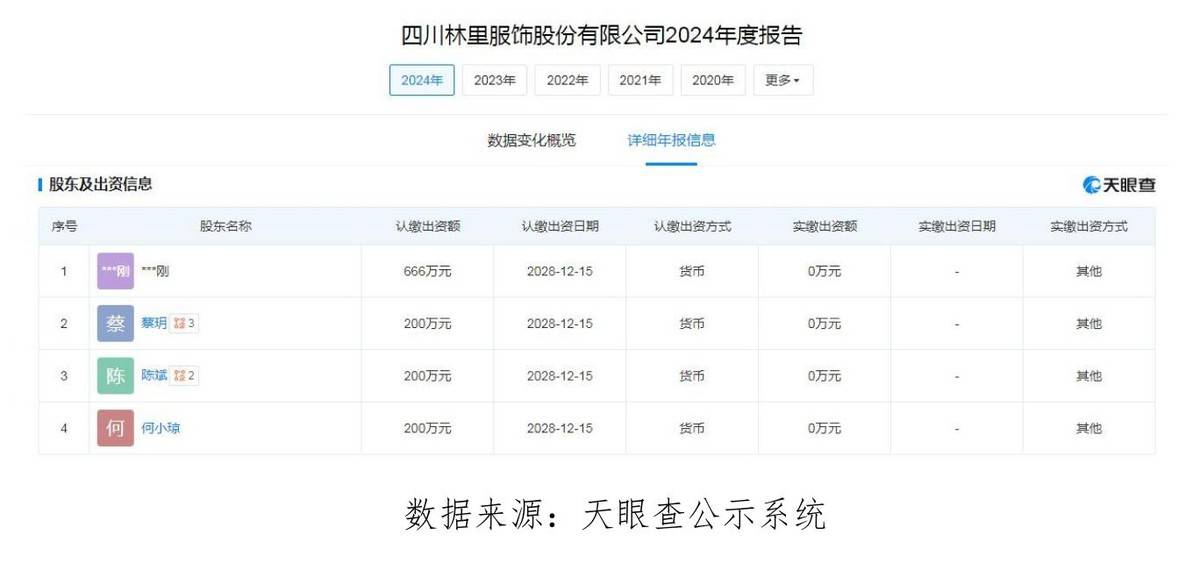Viewport: 1200px width, 563px height.
Task: Switch to the 2022年 report
Action: (567, 80)
